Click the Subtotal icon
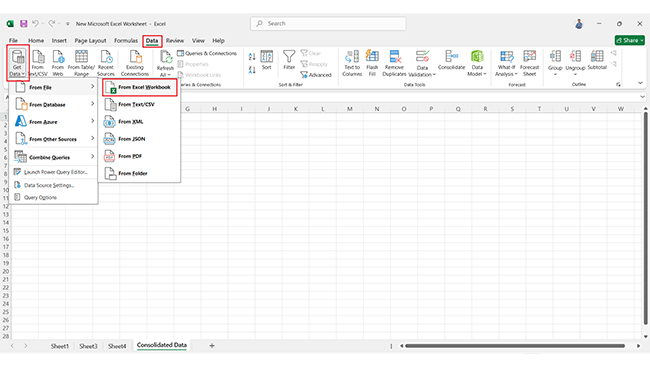Screen dimensions: 650x367 click(x=597, y=60)
